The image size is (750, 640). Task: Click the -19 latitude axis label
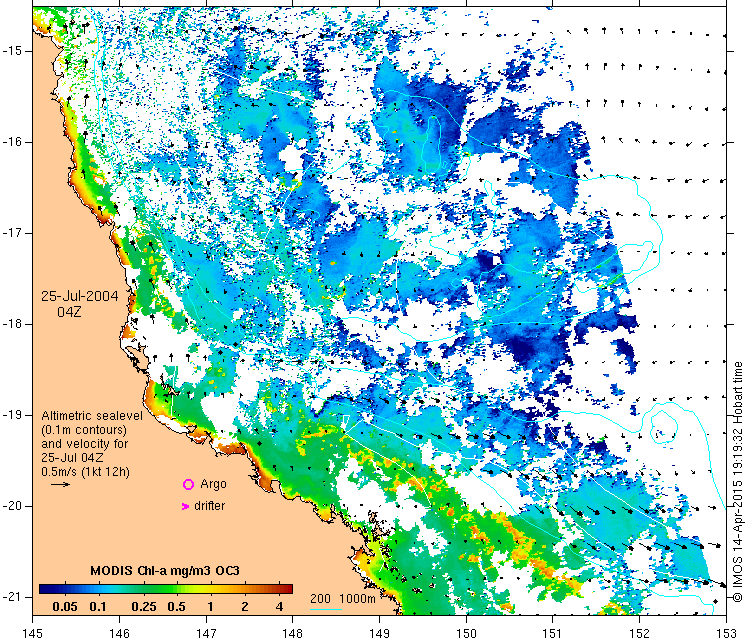click(11, 415)
